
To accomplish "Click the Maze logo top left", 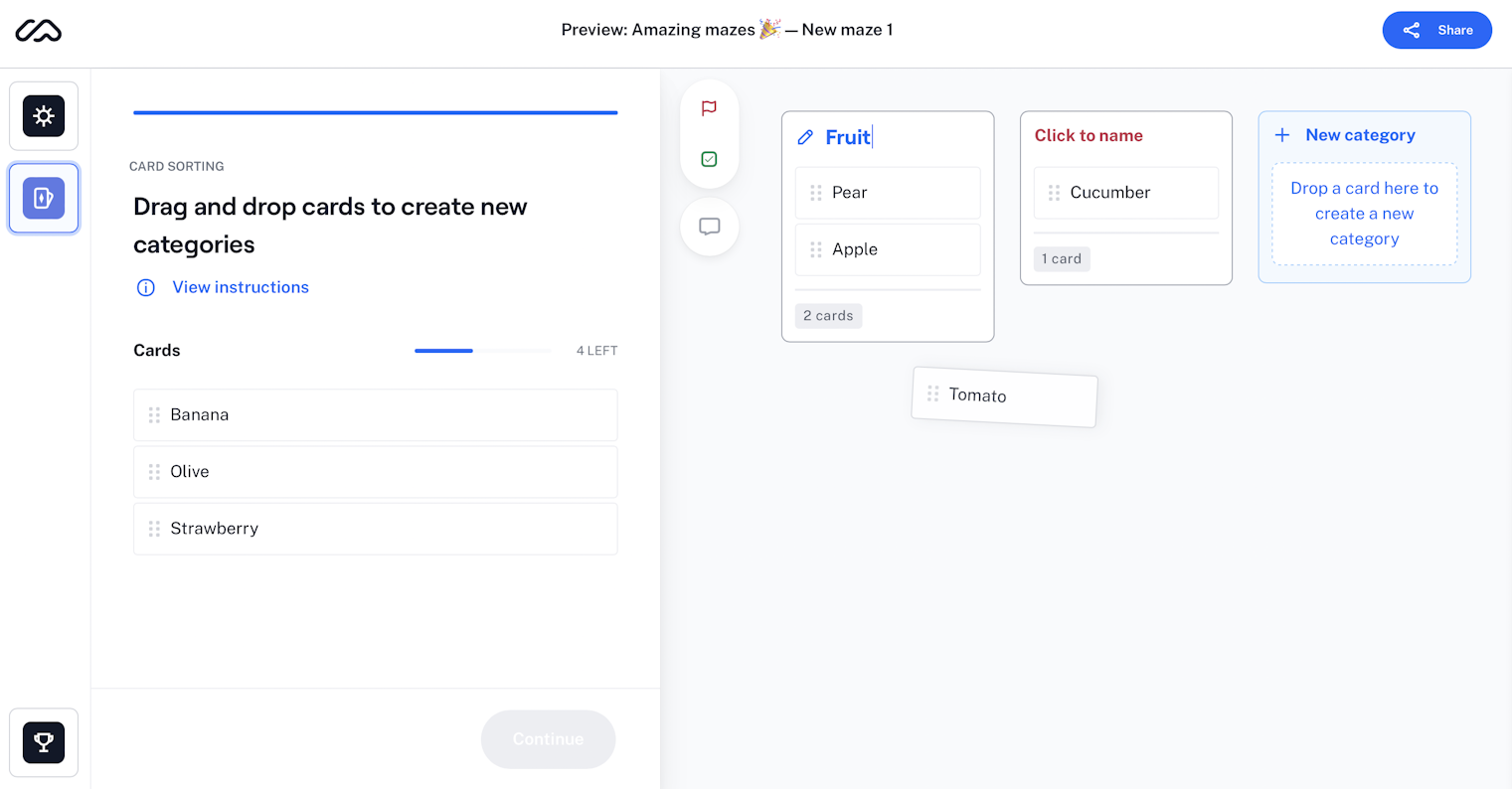I will click(35, 31).
